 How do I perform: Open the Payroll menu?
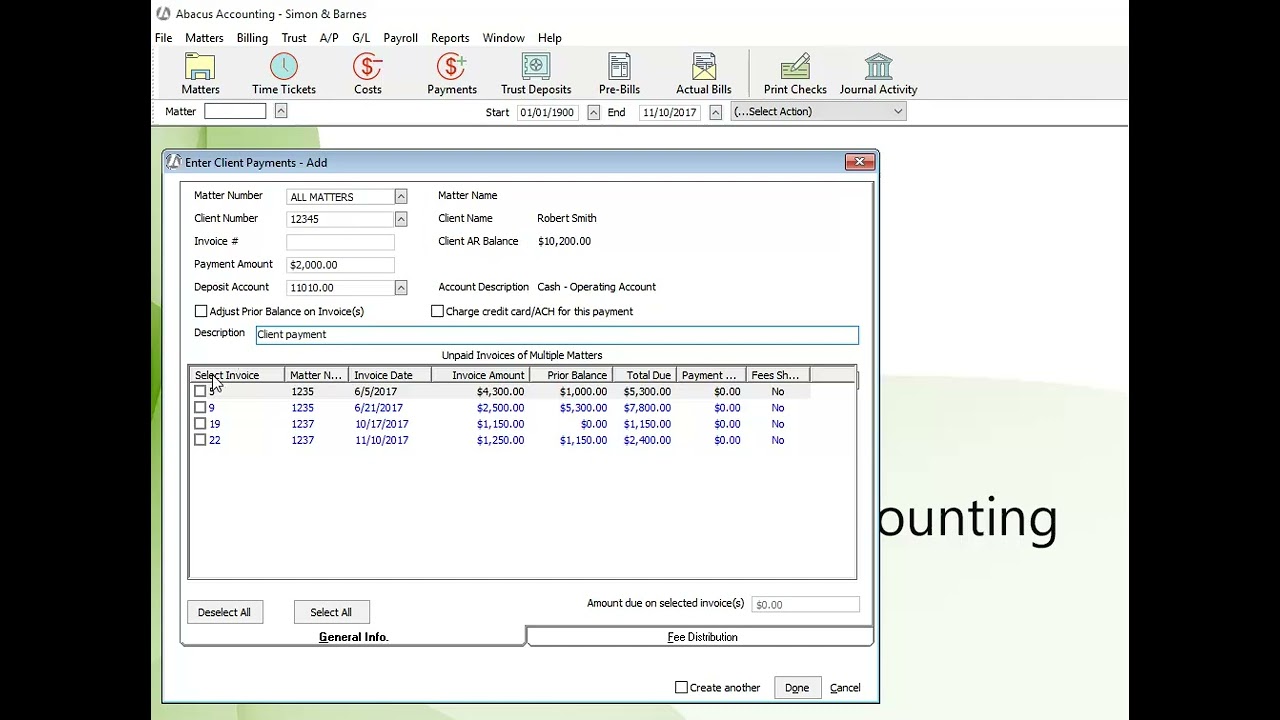[400, 38]
